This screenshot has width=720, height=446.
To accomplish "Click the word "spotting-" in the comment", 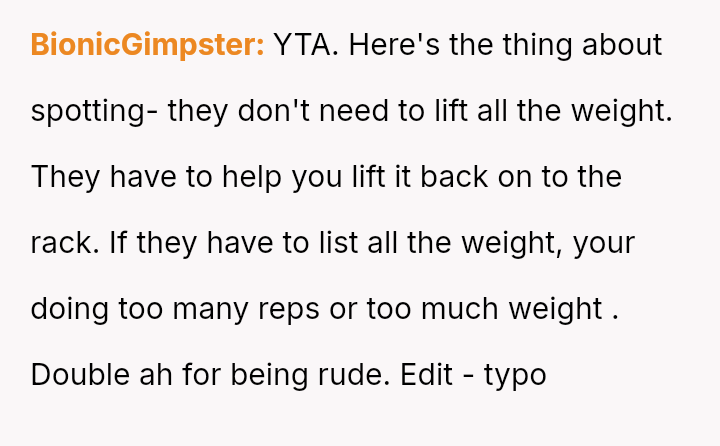I will 95,111.
